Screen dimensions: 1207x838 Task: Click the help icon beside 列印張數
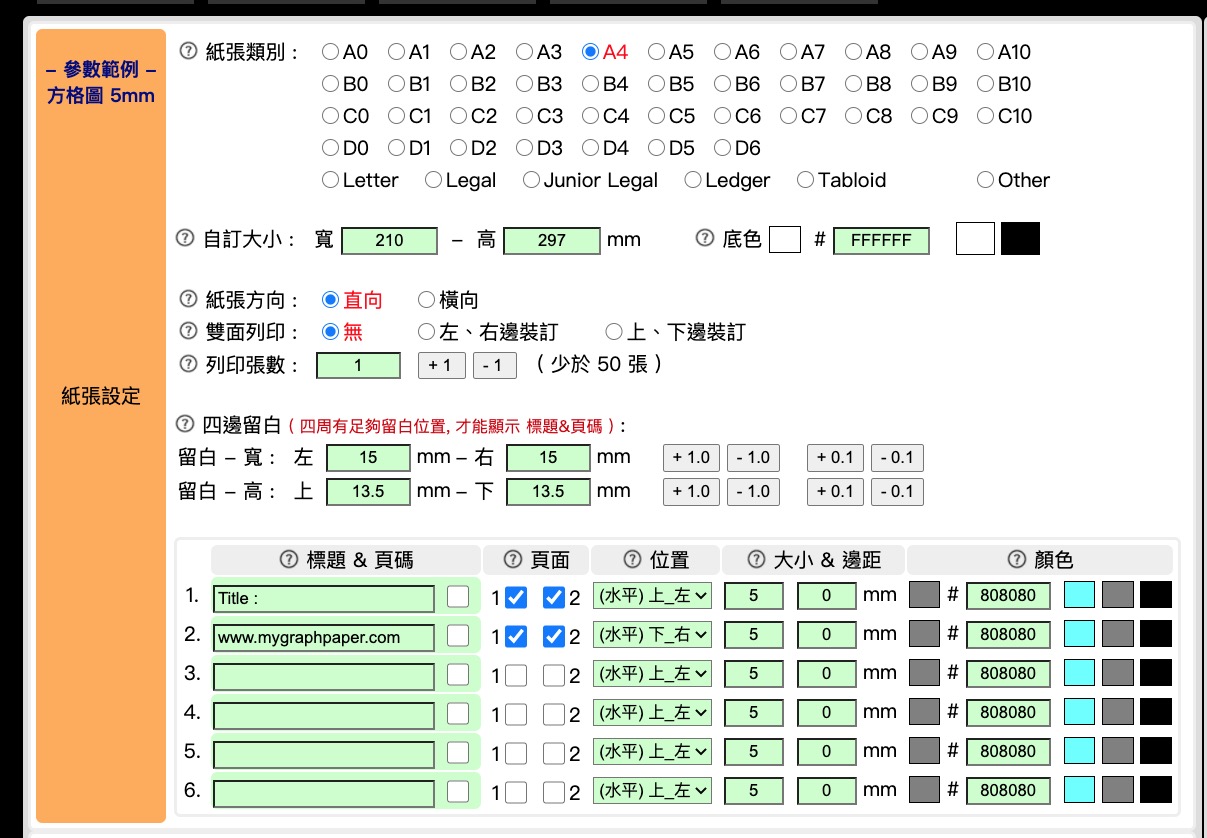coord(188,364)
